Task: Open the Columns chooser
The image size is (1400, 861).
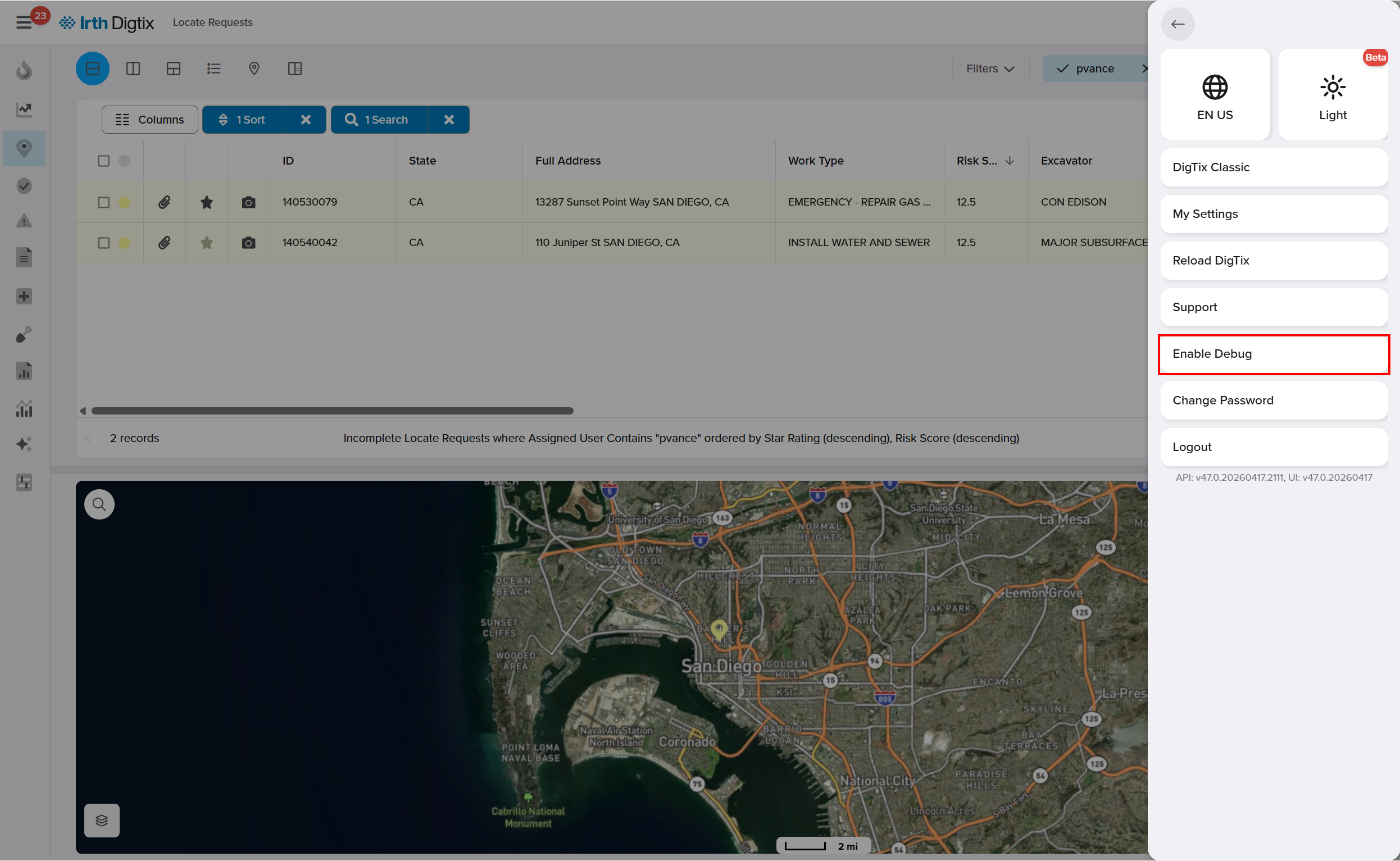Action: pos(150,120)
